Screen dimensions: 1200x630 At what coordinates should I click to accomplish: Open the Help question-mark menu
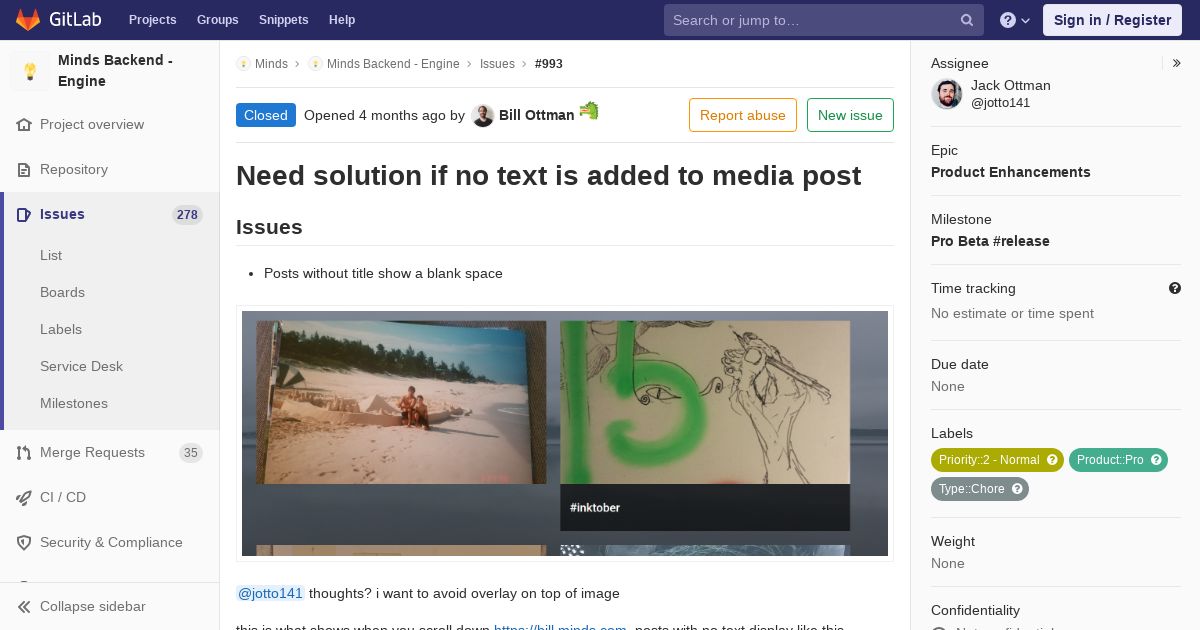[x=1015, y=20]
